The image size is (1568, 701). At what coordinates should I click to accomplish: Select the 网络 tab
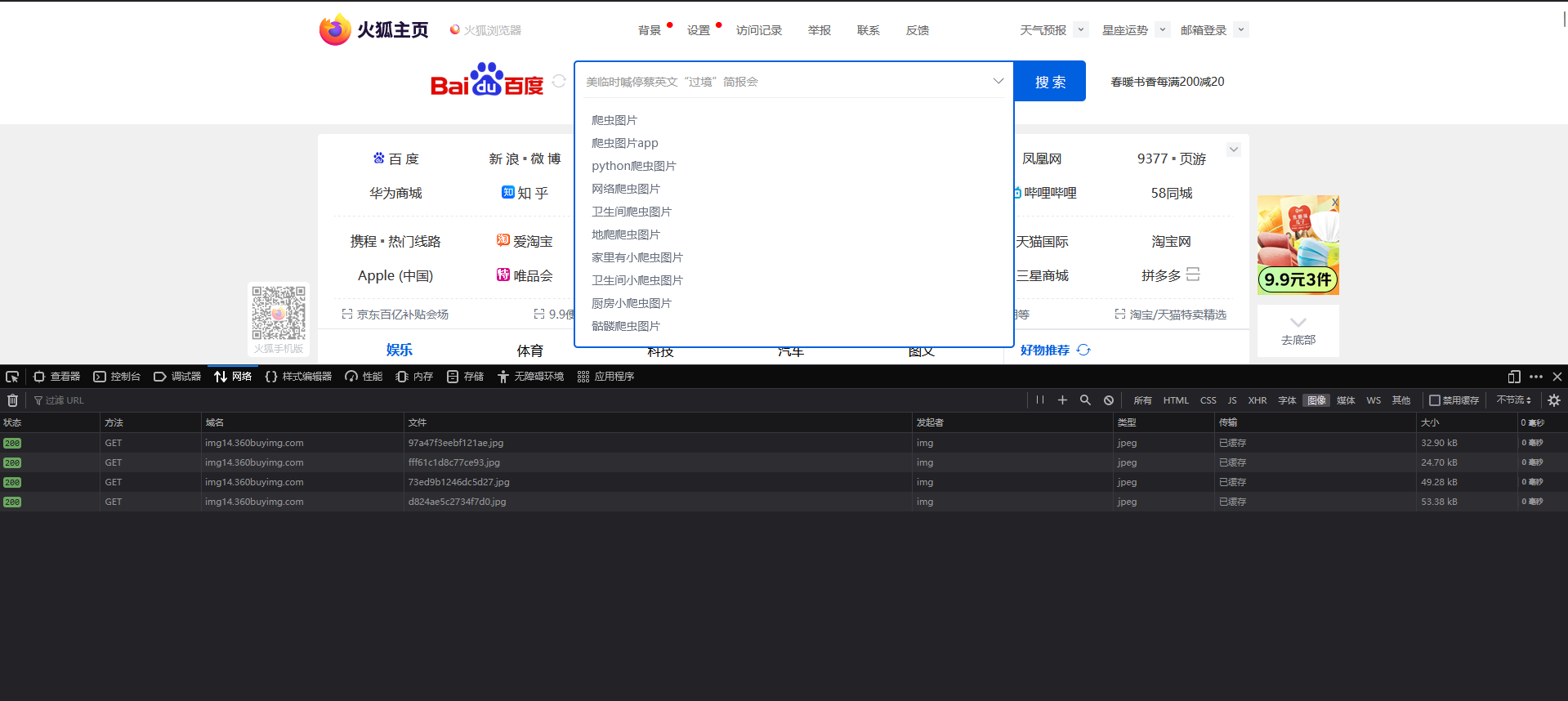coord(233,377)
